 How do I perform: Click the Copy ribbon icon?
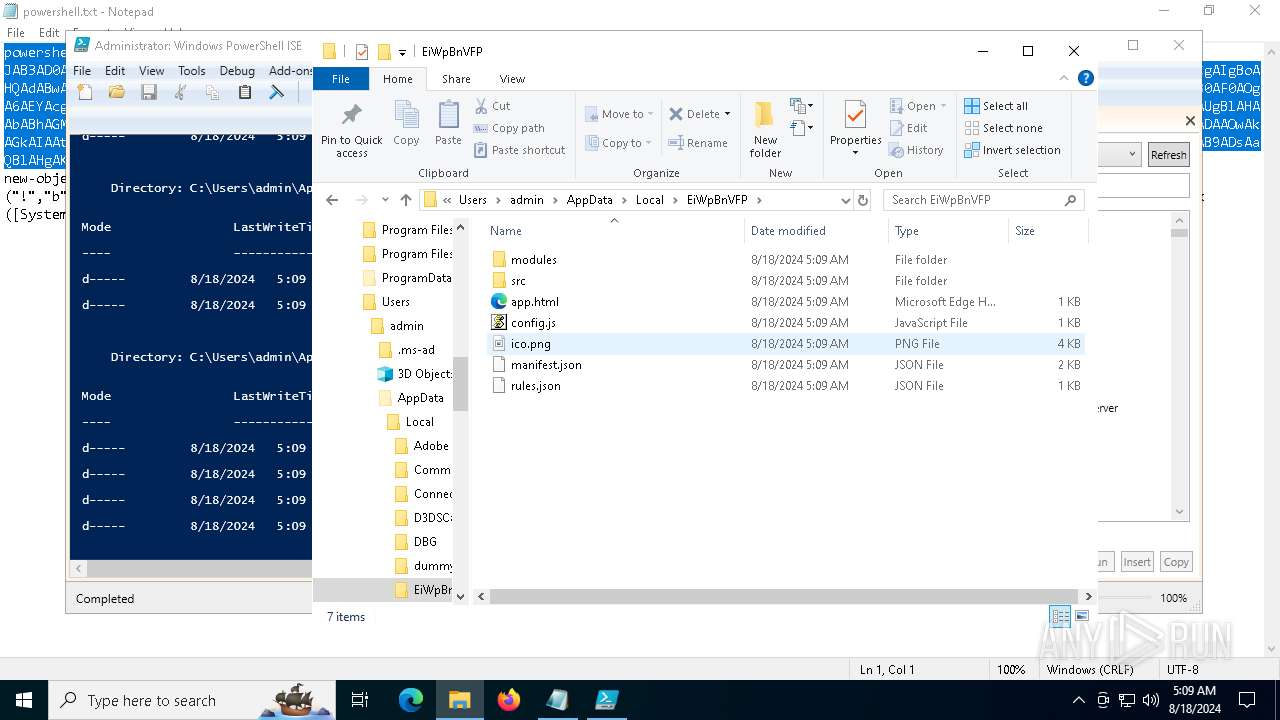point(406,124)
